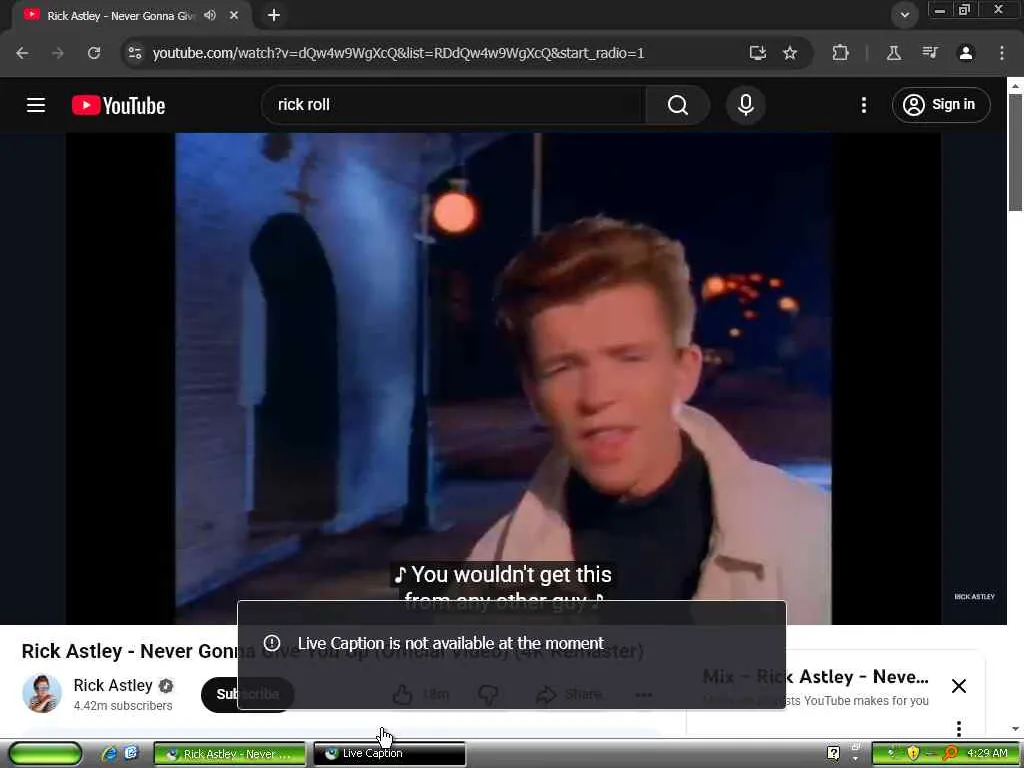Image resolution: width=1024 pixels, height=768 pixels.
Task: View site information icon in address bar
Action: [x=135, y=53]
